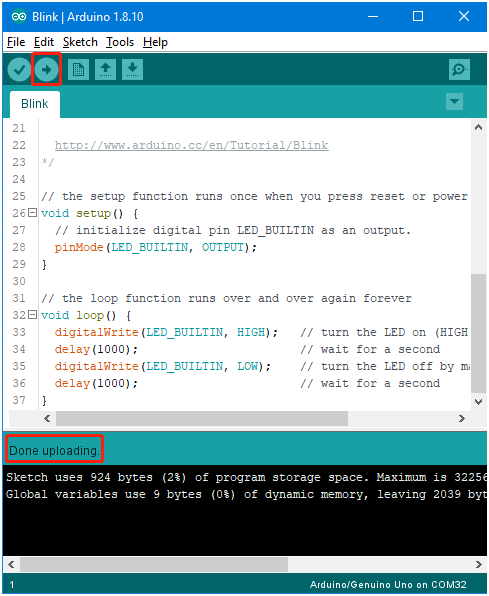Open the Tools menu
The image size is (489, 596).
(x=120, y=42)
